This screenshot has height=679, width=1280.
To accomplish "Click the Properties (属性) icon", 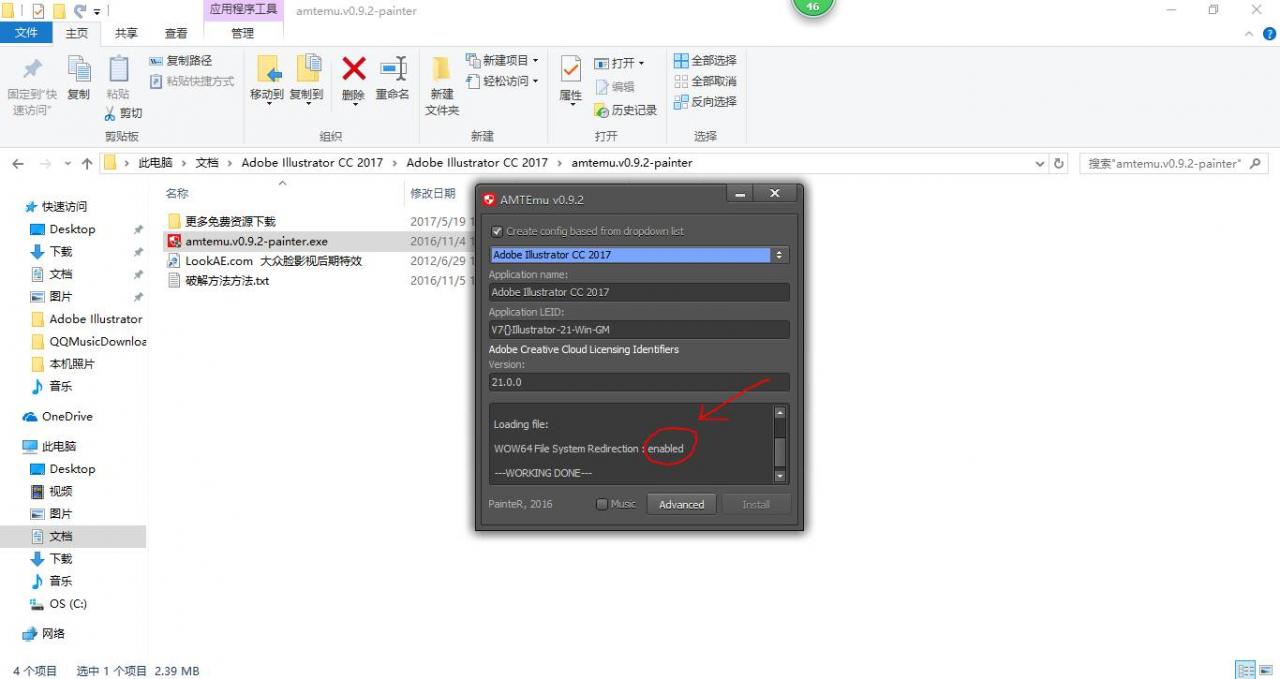I will pos(570,69).
